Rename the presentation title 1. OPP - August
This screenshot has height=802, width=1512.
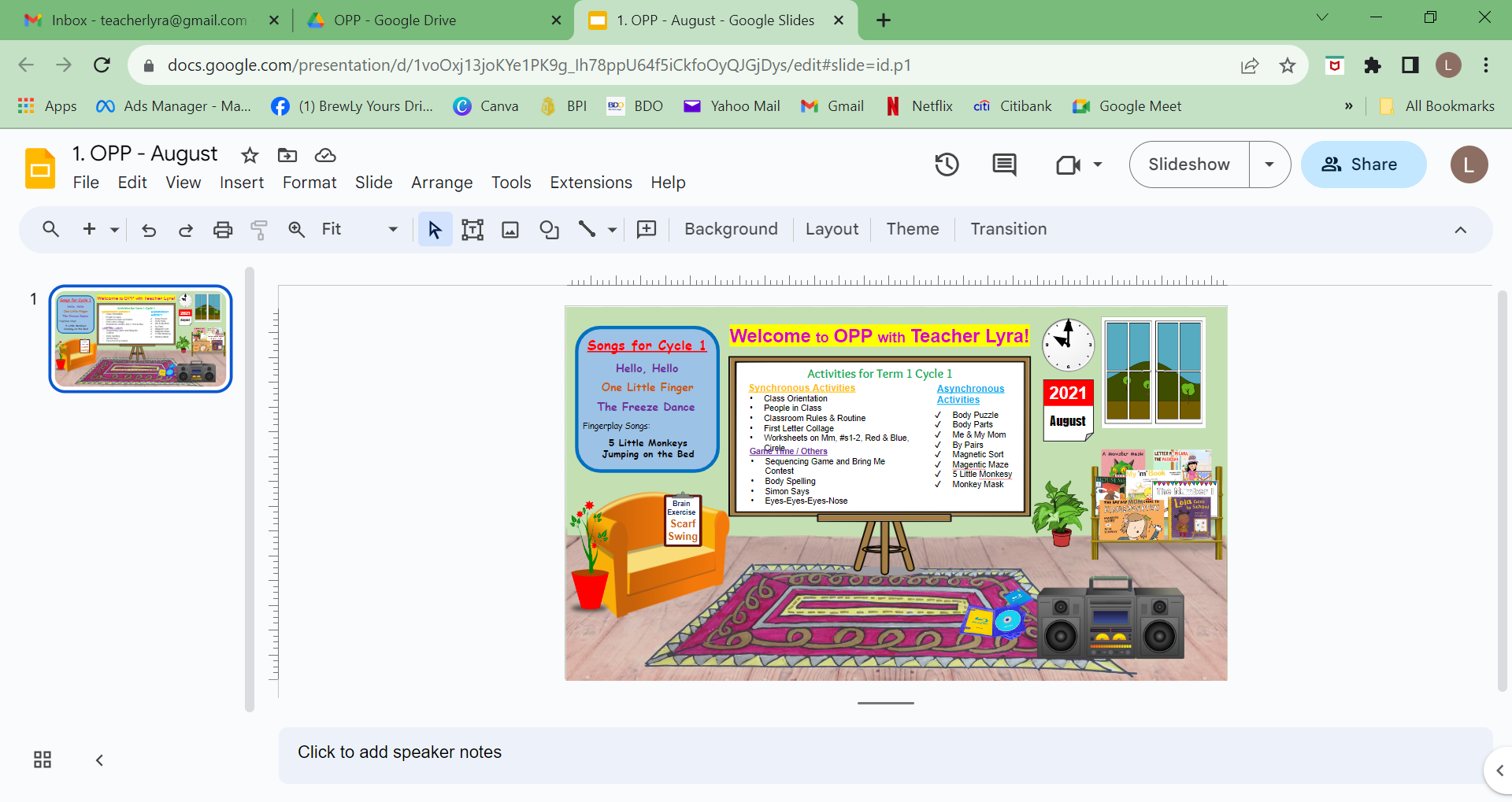point(145,154)
